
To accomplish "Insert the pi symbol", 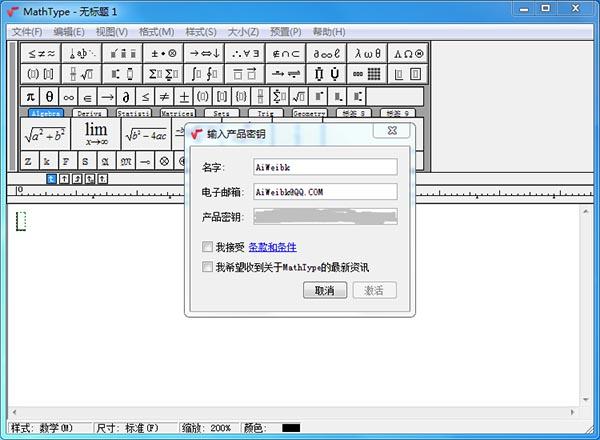I will 30,97.
